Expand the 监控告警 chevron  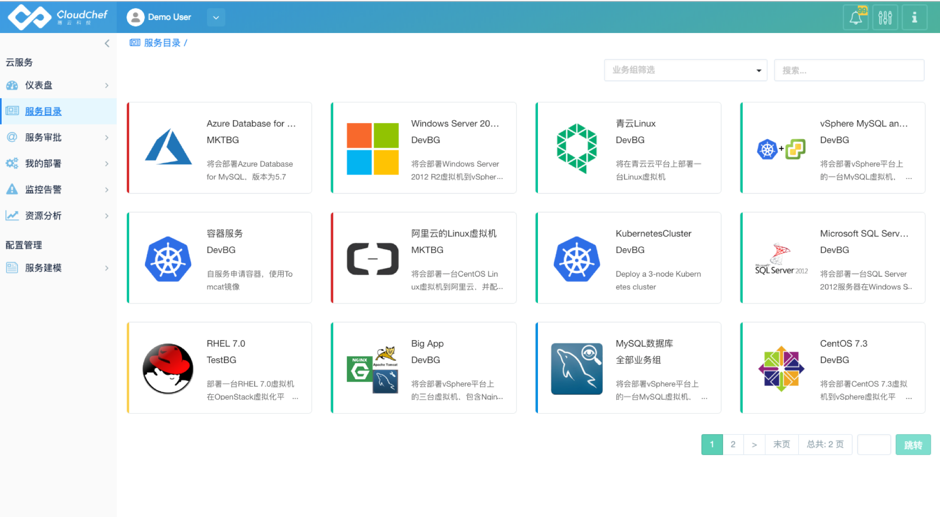(x=107, y=190)
